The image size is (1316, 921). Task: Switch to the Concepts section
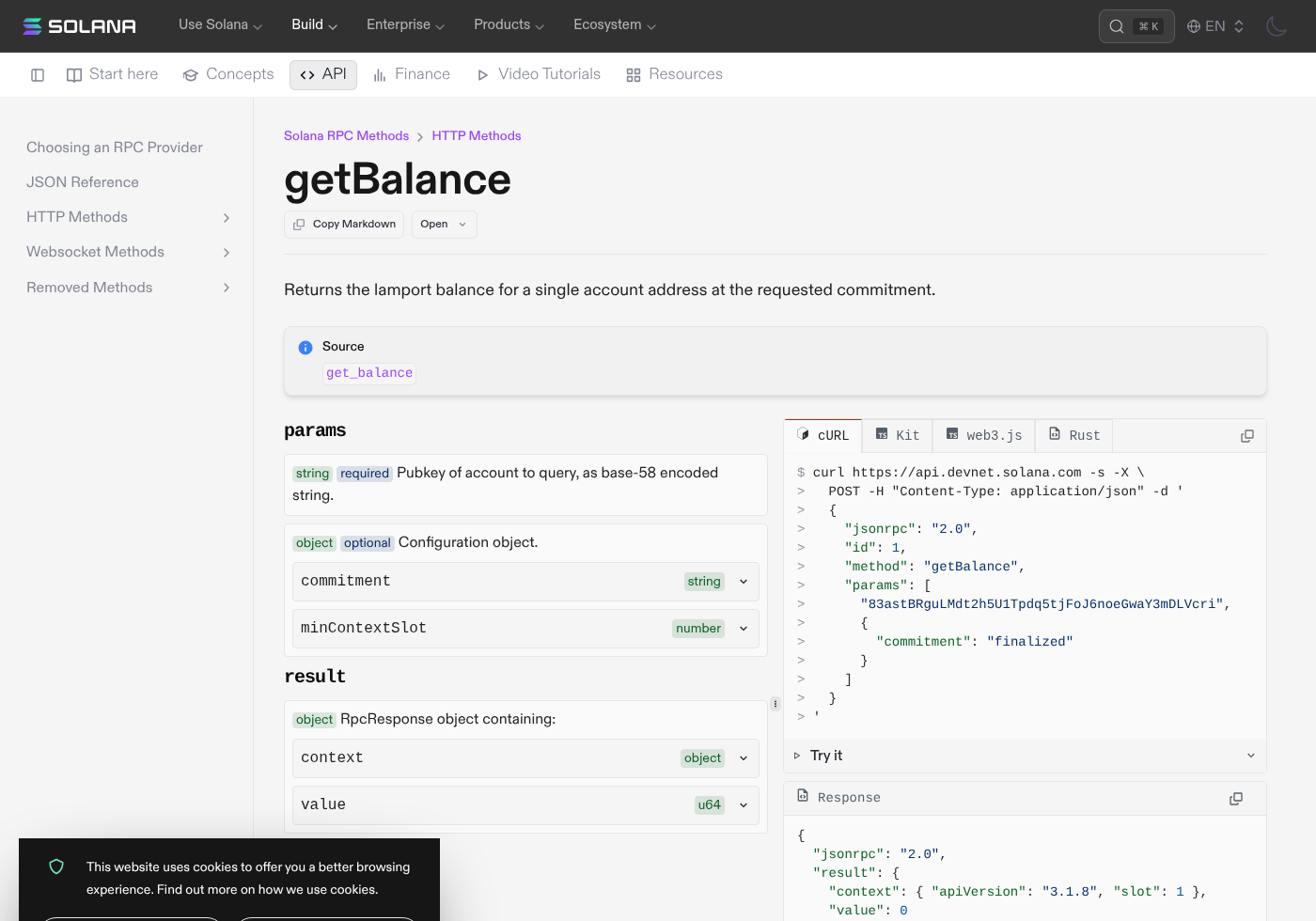click(228, 74)
